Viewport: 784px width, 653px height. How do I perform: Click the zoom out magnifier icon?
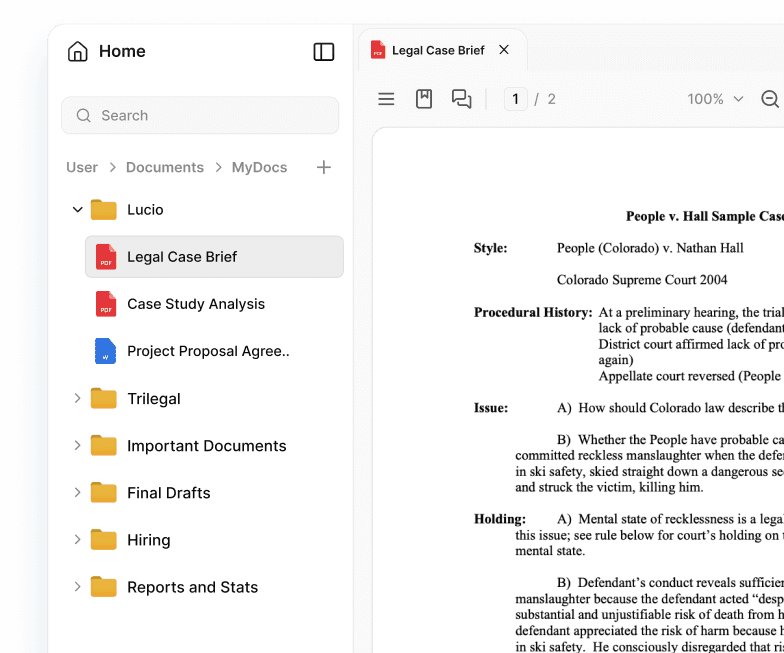point(770,99)
